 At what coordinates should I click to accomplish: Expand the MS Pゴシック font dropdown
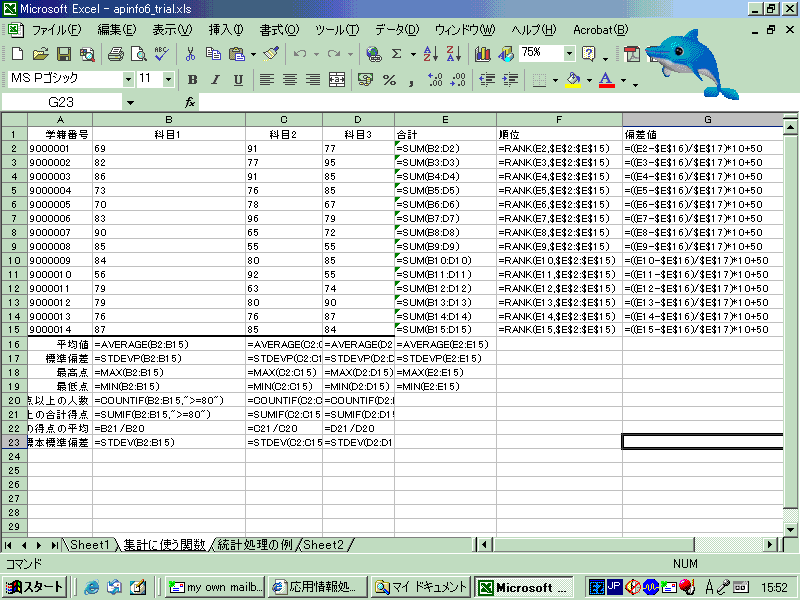click(x=128, y=79)
